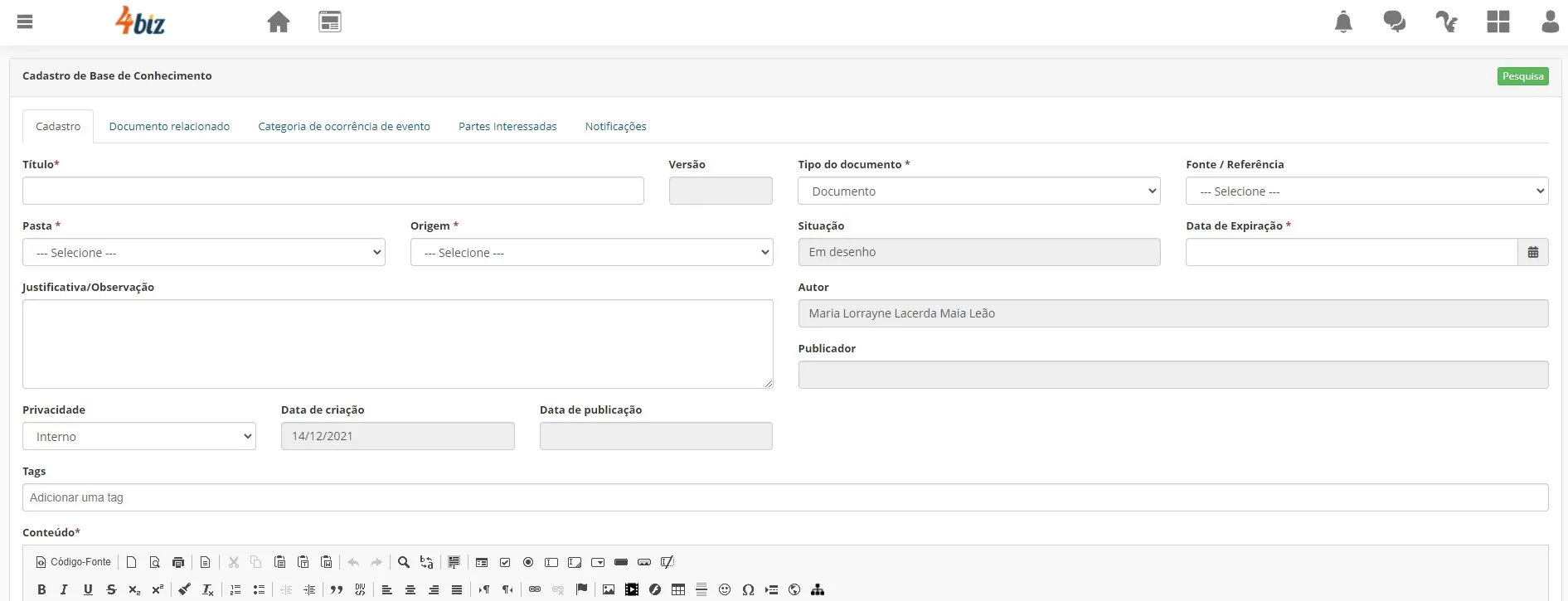This screenshot has height=601, width=1568.
Task: Open the calendar-style window icon in header
Action: (330, 22)
